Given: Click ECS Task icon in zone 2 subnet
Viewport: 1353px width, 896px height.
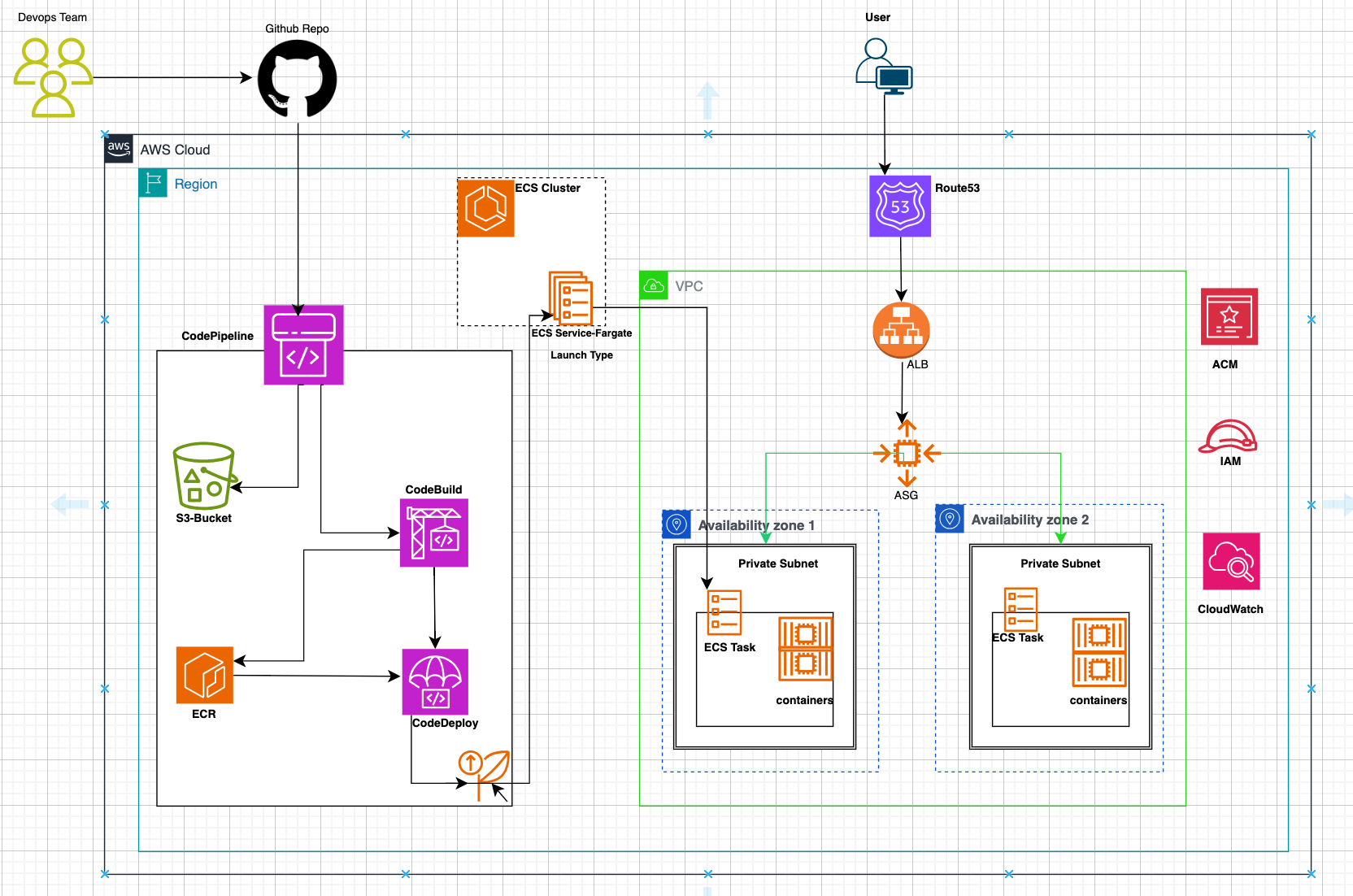Looking at the screenshot, I should (x=1020, y=609).
